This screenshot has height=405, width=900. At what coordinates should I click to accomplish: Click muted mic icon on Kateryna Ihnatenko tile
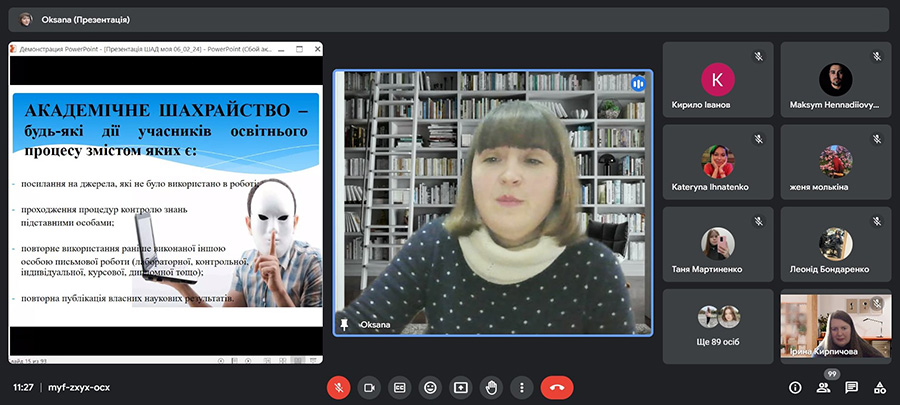(758, 138)
